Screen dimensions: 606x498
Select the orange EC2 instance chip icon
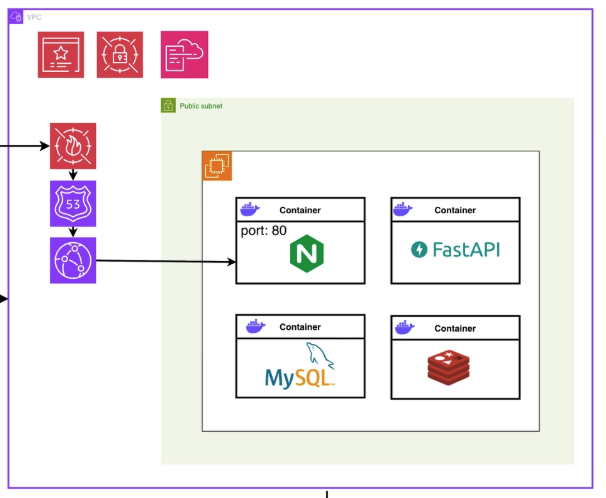(217, 166)
